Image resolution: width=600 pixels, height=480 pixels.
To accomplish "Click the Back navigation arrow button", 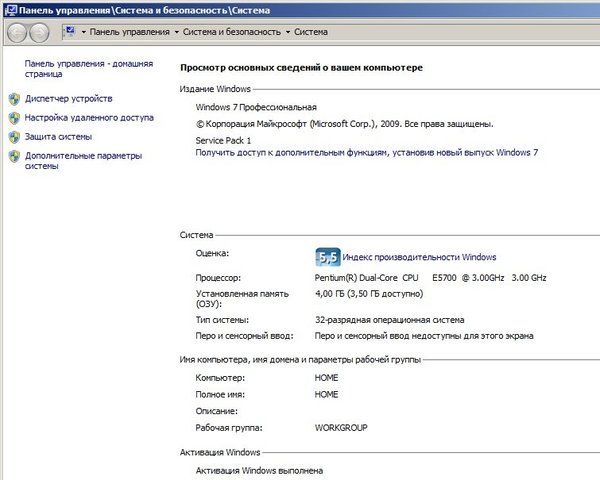I will coord(17,33).
